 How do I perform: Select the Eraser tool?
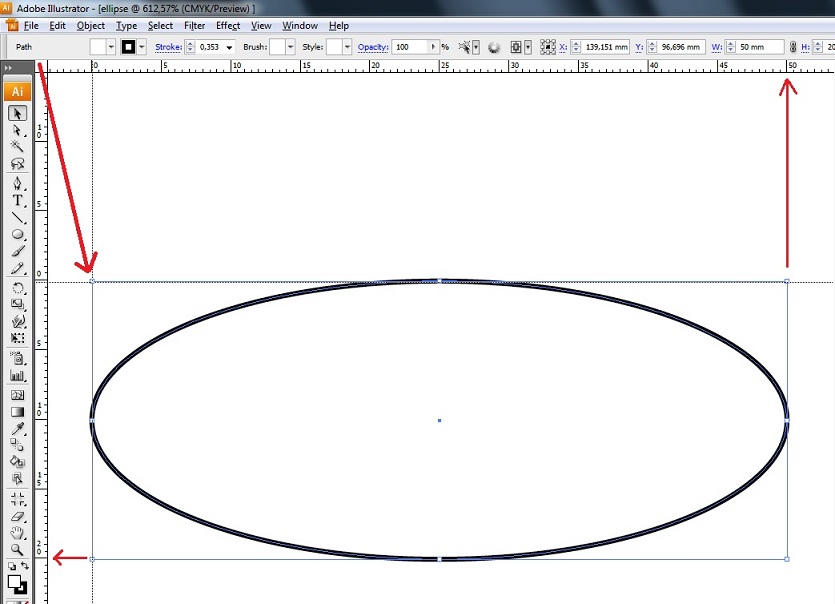17,516
